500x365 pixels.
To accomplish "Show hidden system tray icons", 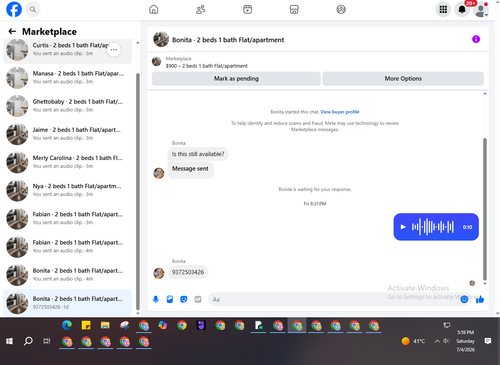I will tap(437, 341).
